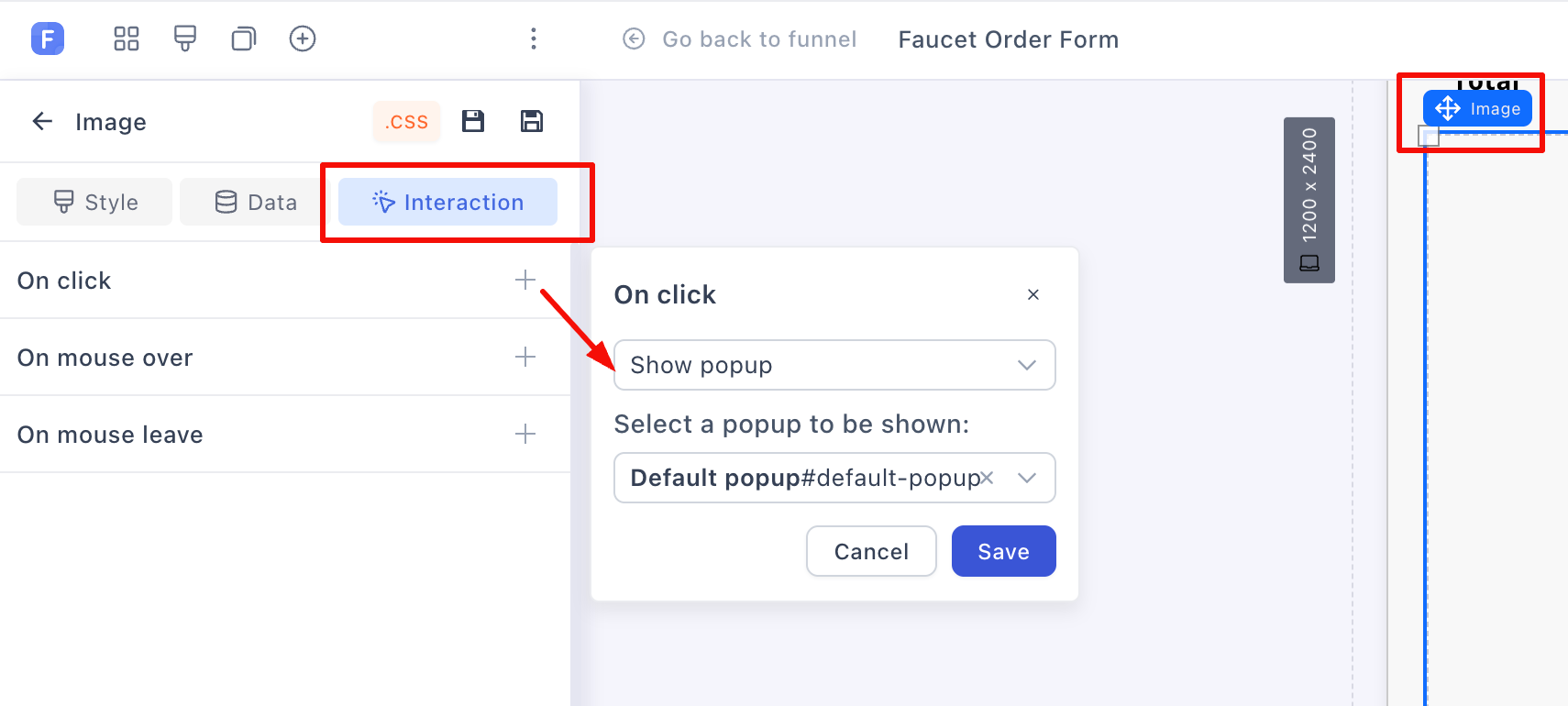The width and height of the screenshot is (1568, 706).
Task: Click the filled save disk icon
Action: pos(473,121)
